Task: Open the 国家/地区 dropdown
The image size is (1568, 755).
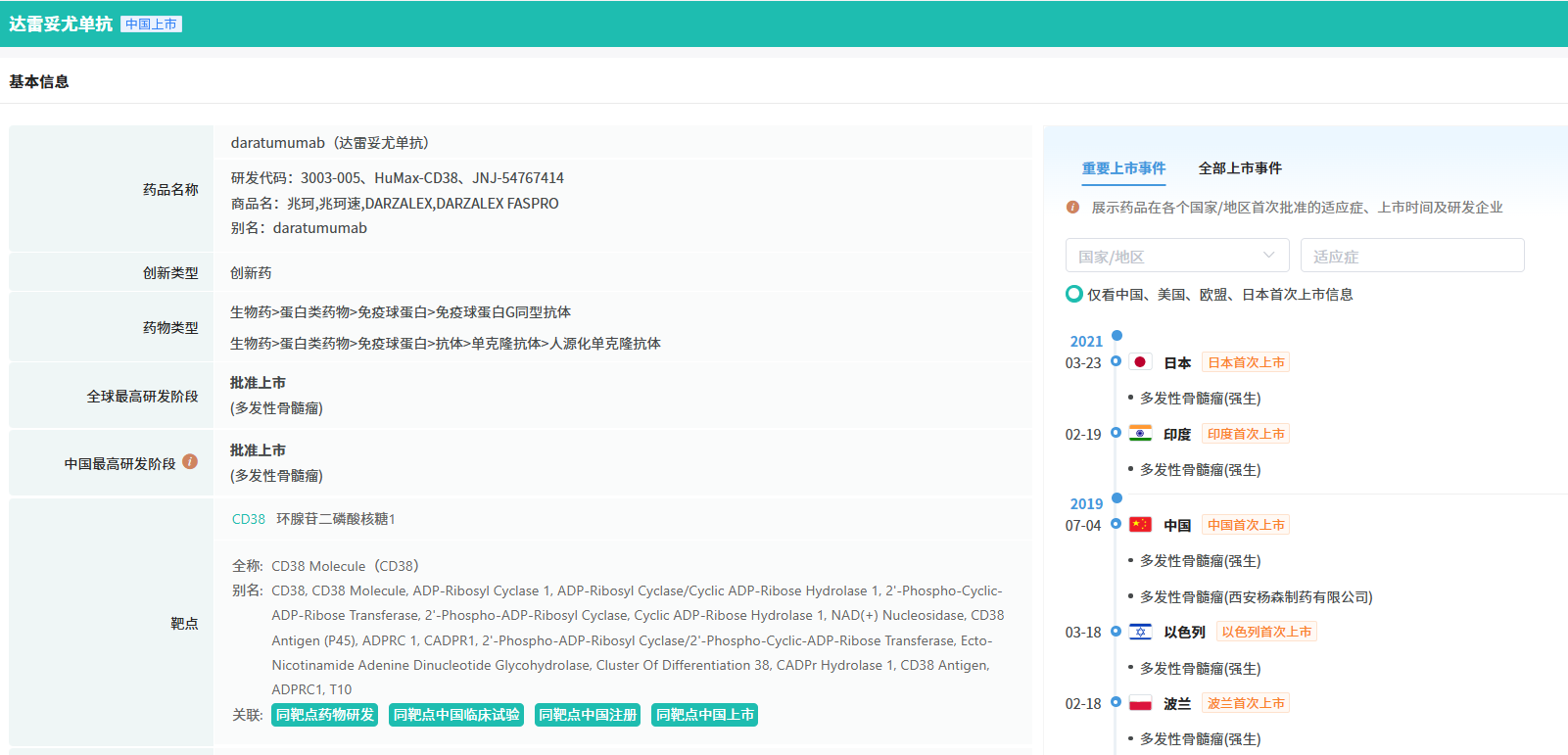Action: [x=1177, y=256]
